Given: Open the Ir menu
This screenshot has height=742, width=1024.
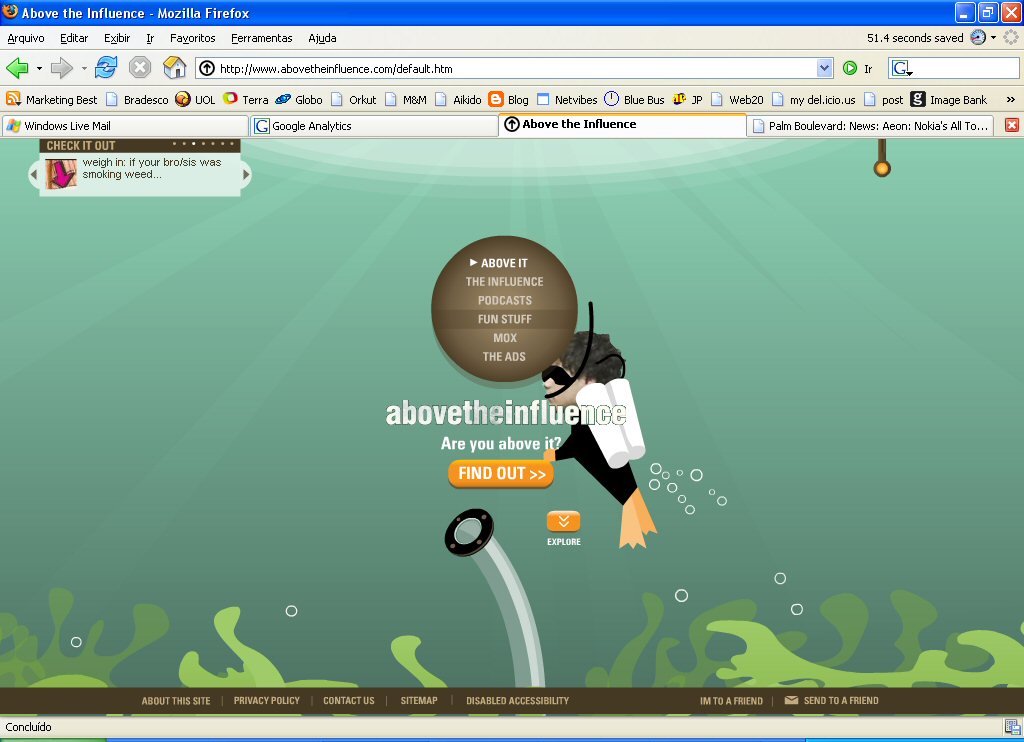Looking at the screenshot, I should (x=150, y=38).
